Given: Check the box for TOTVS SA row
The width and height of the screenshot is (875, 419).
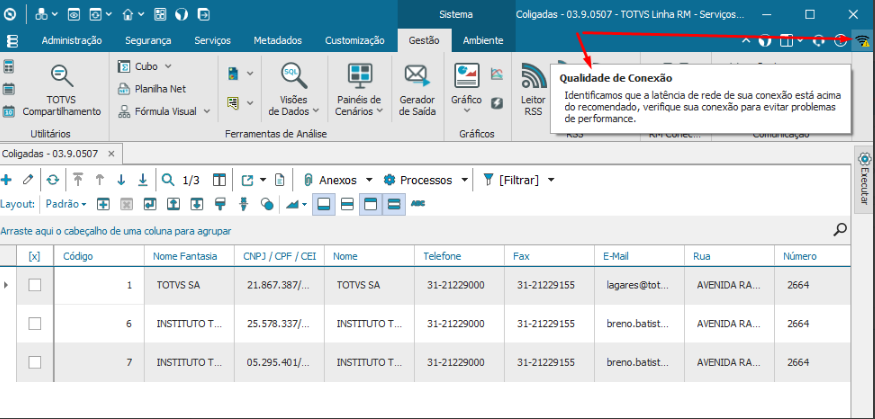Looking at the screenshot, I should [x=35, y=285].
